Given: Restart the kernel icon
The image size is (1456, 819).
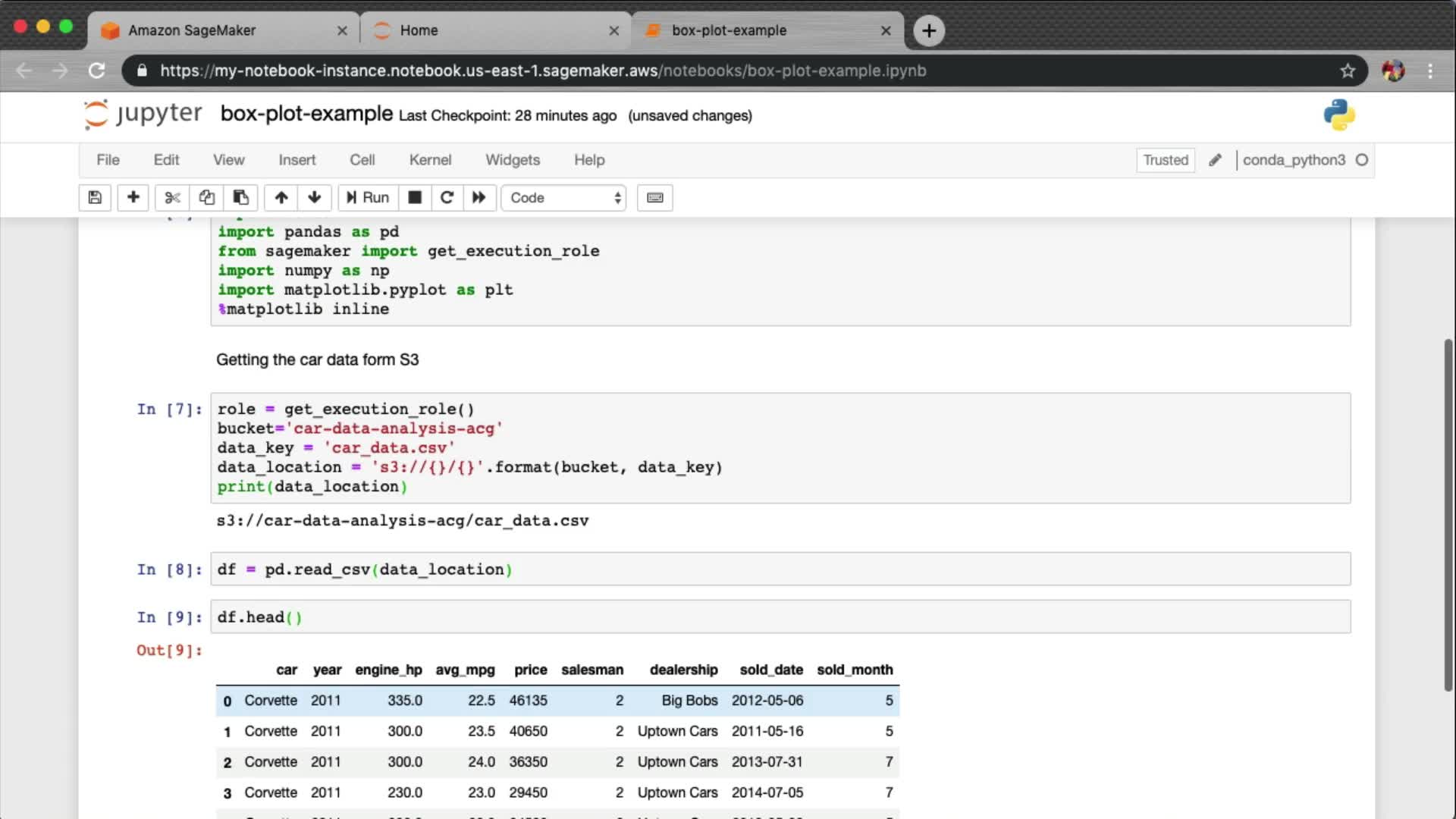Looking at the screenshot, I should [x=447, y=198].
